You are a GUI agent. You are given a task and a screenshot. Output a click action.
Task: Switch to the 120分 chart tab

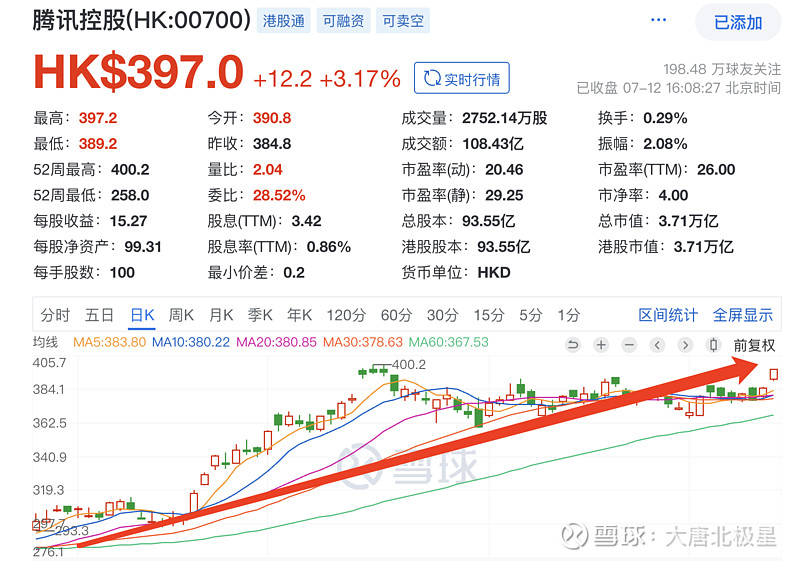346,315
